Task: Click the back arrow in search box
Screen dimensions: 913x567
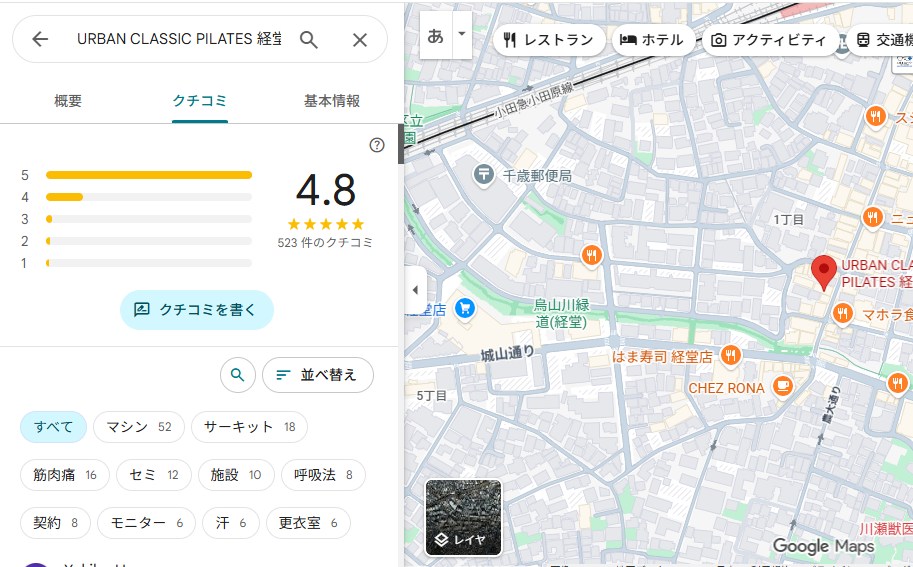Action: pyautogui.click(x=40, y=39)
